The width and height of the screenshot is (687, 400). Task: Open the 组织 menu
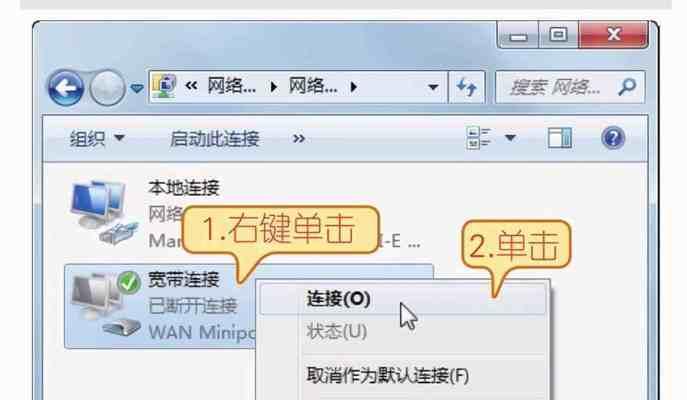(97, 139)
